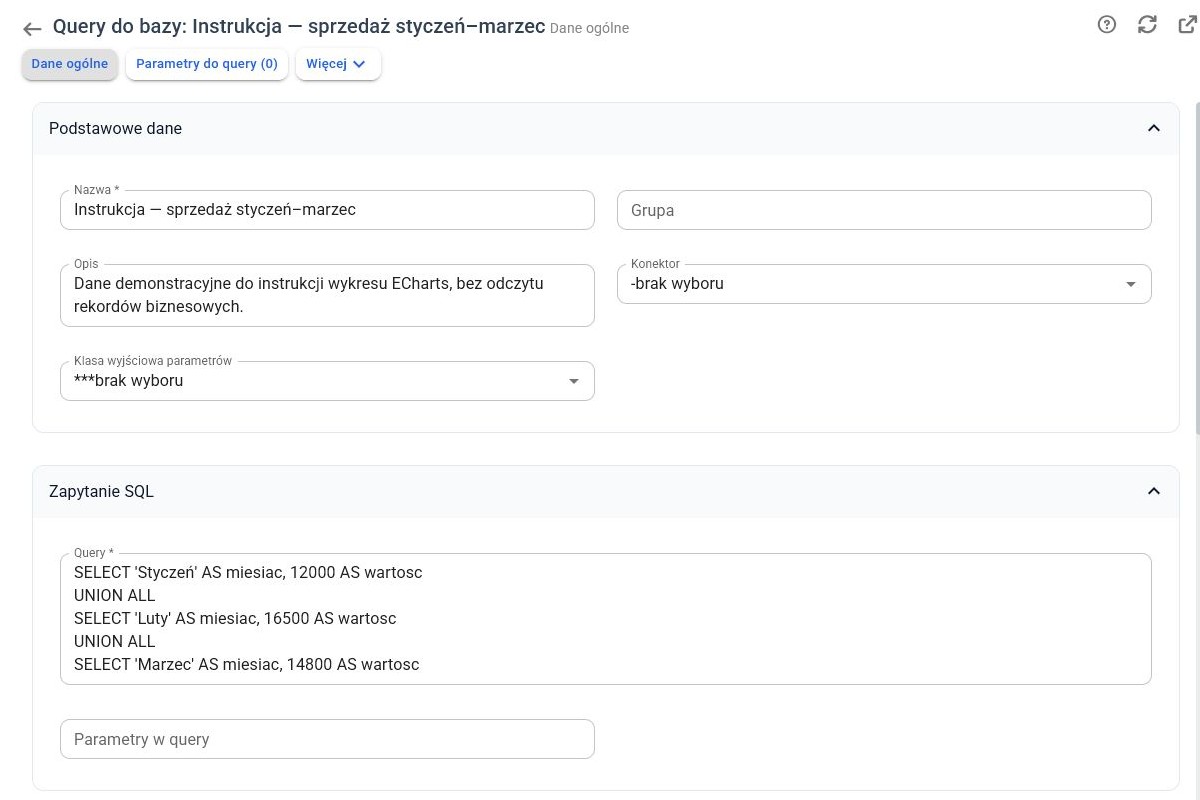Click the Zapytanie SQL header text
The width and height of the screenshot is (1200, 800).
(x=101, y=491)
